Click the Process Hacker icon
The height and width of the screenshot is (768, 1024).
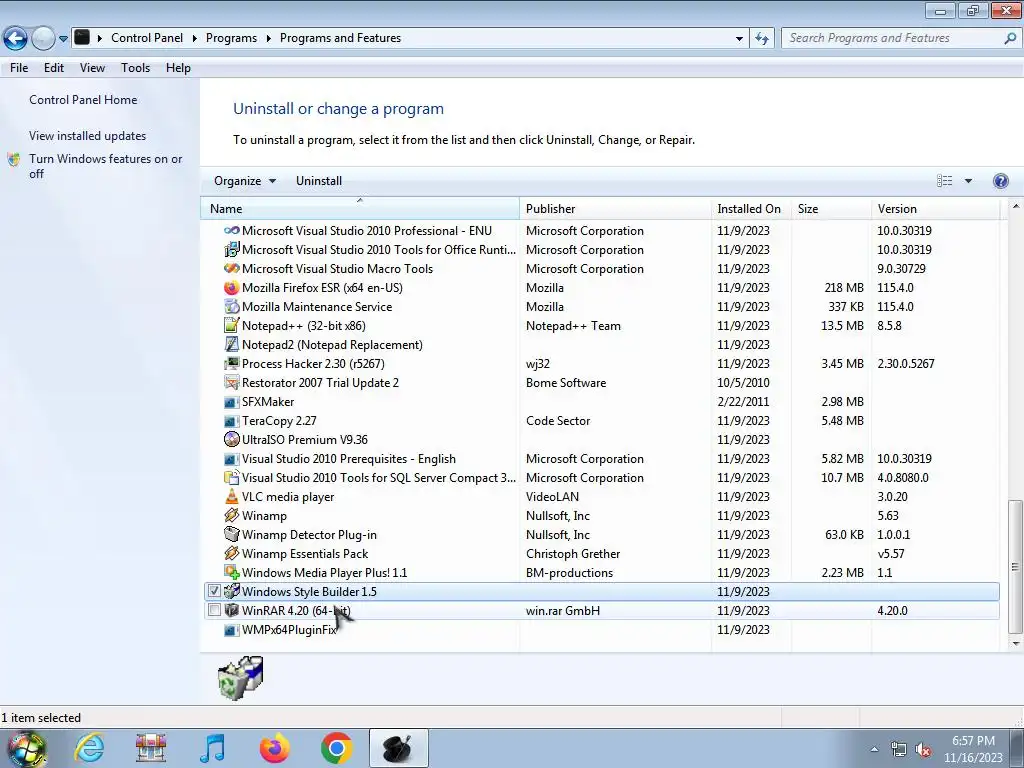[x=231, y=363]
